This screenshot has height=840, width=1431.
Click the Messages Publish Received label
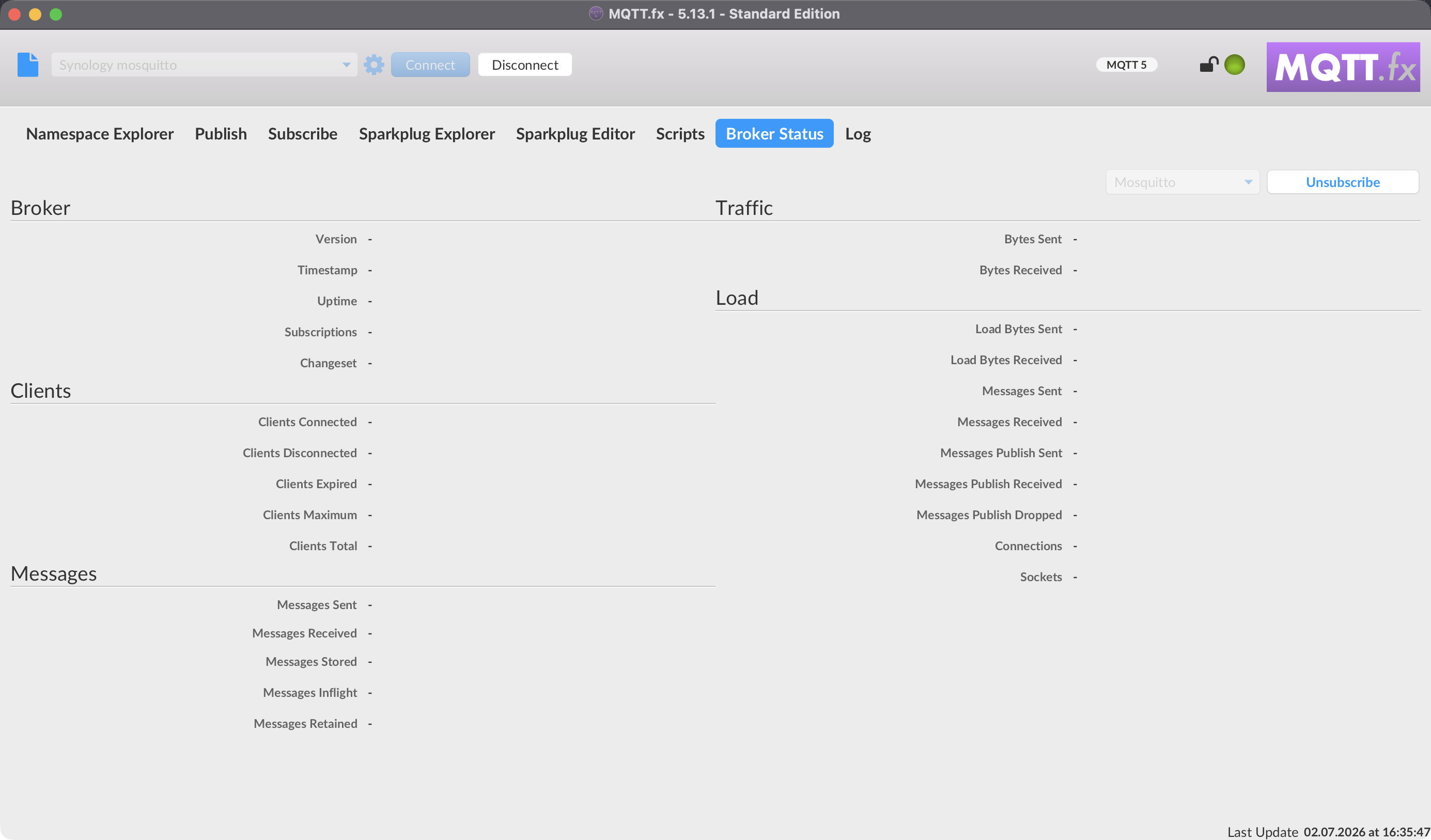(x=989, y=484)
